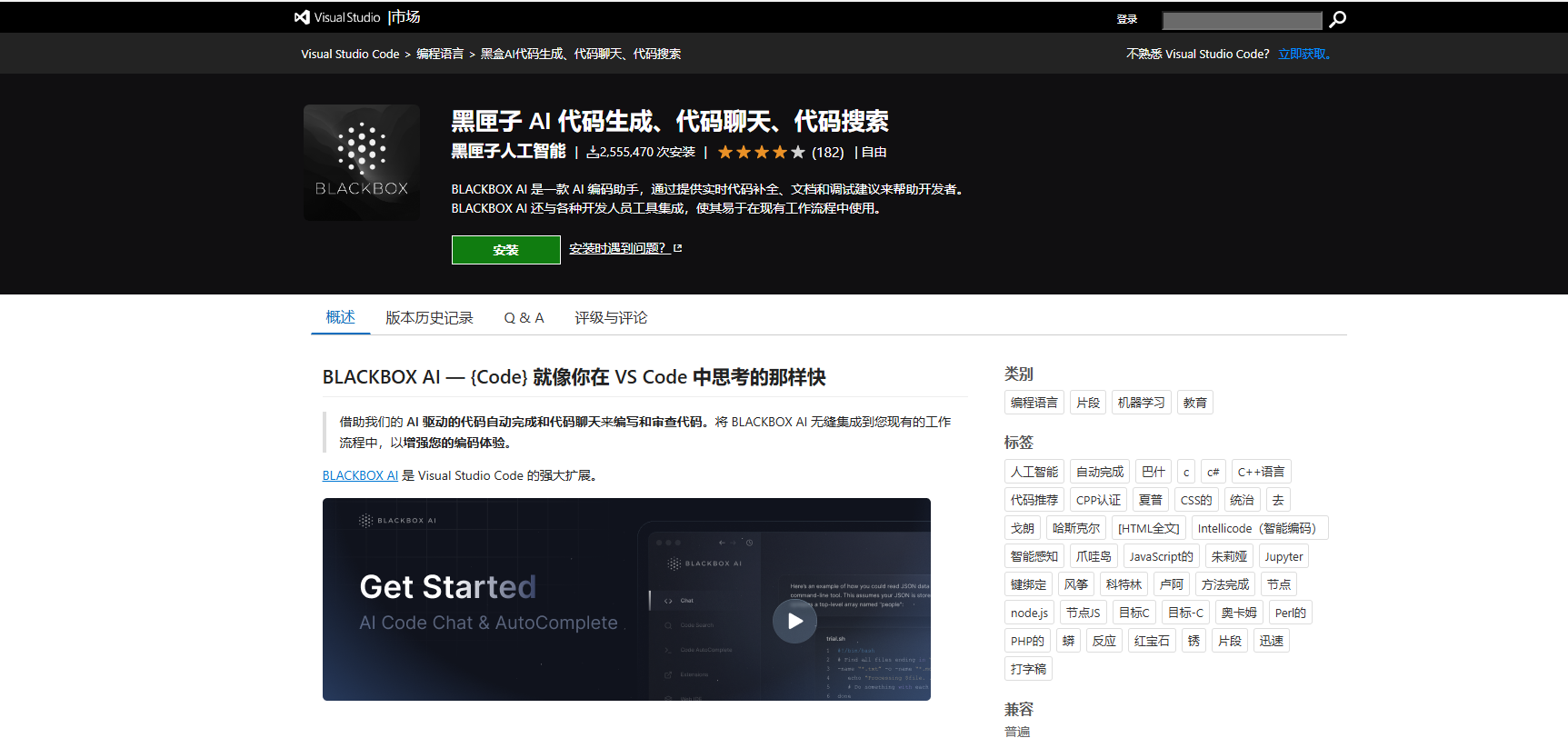Click the 巴什 tag
Screen dimensions: 1568x738
tap(1154, 472)
